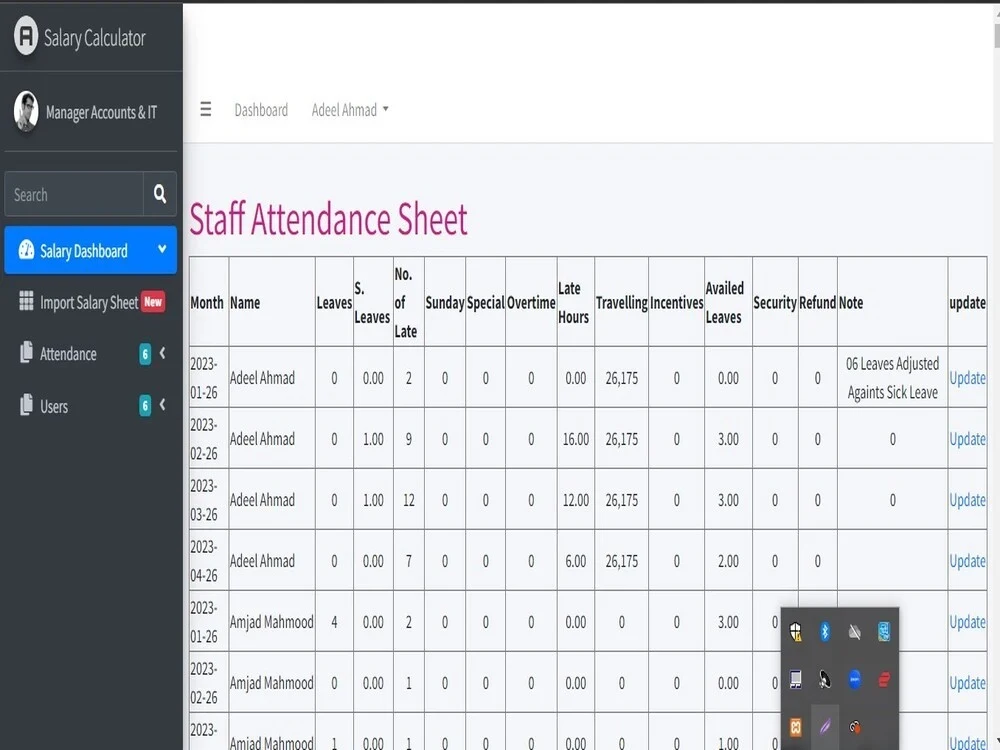Select the Dashboard menu item
Viewport: 1000px width, 750px height.
261,110
